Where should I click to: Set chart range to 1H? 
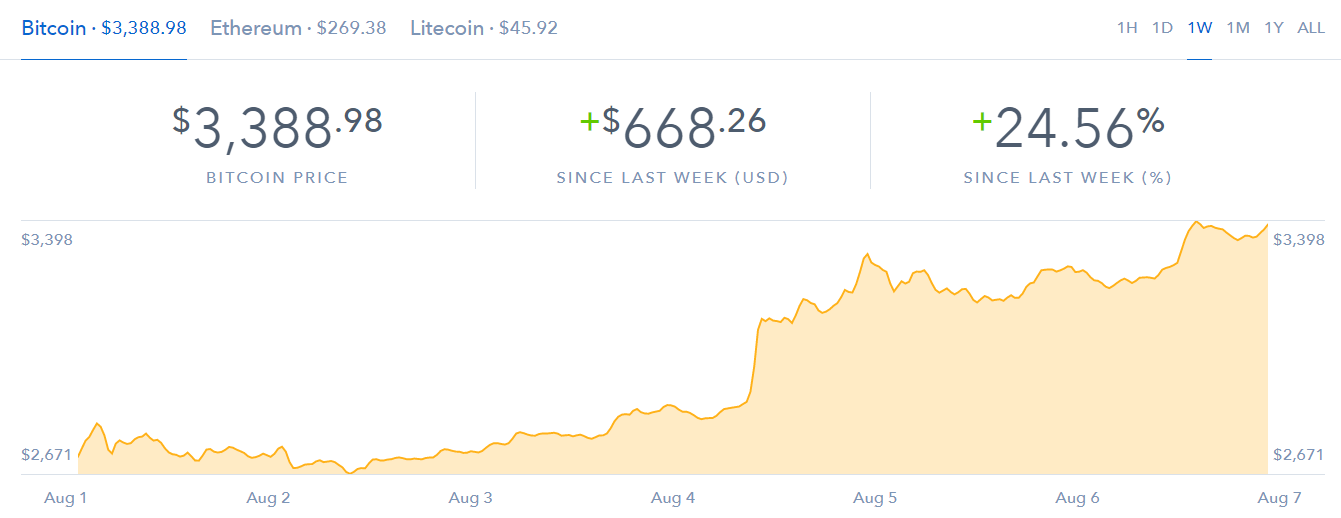pos(1127,28)
